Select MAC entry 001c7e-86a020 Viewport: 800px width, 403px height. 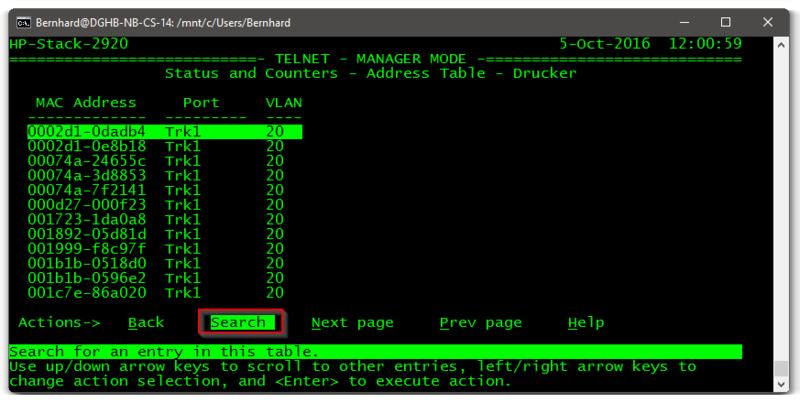pyautogui.click(x=86, y=292)
